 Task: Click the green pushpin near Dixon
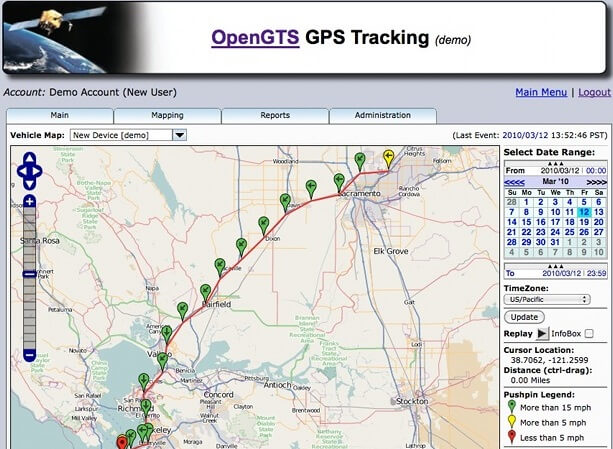263,222
